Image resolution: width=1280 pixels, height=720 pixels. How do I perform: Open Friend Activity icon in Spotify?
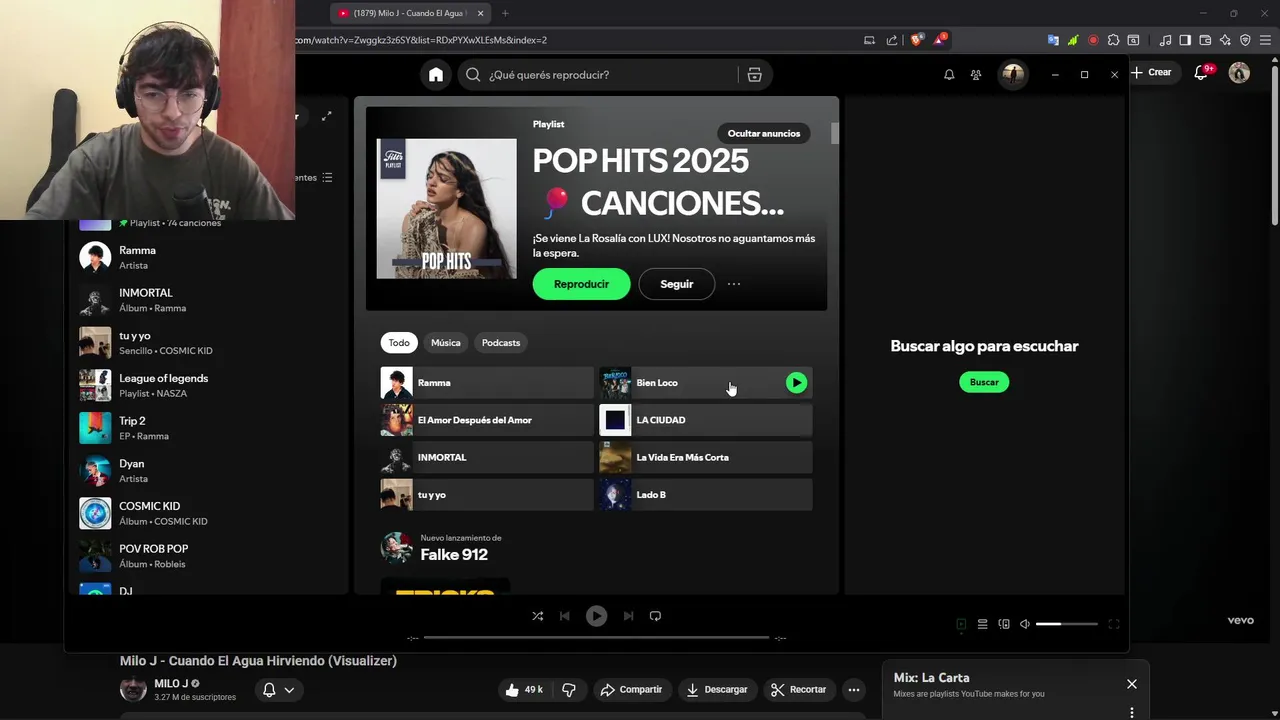click(x=976, y=75)
